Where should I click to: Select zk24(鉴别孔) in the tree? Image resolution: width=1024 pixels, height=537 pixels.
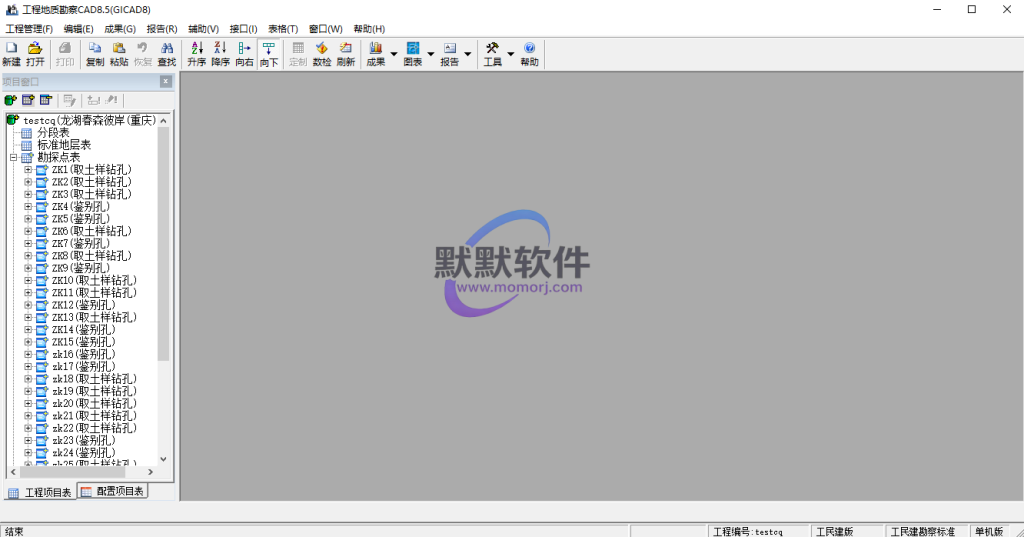(x=84, y=453)
